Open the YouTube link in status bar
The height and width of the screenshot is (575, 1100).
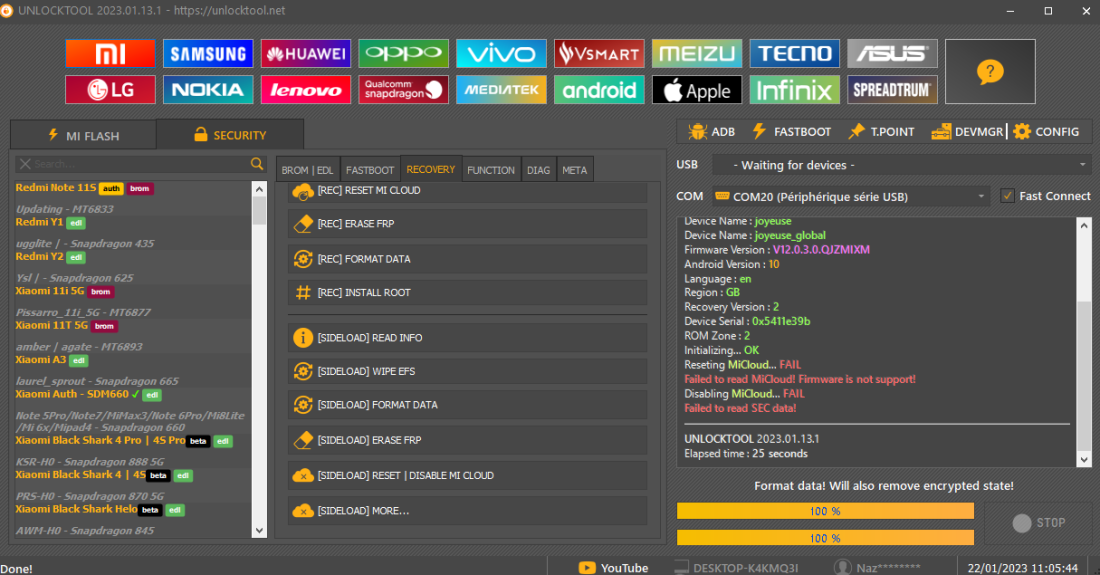613,567
